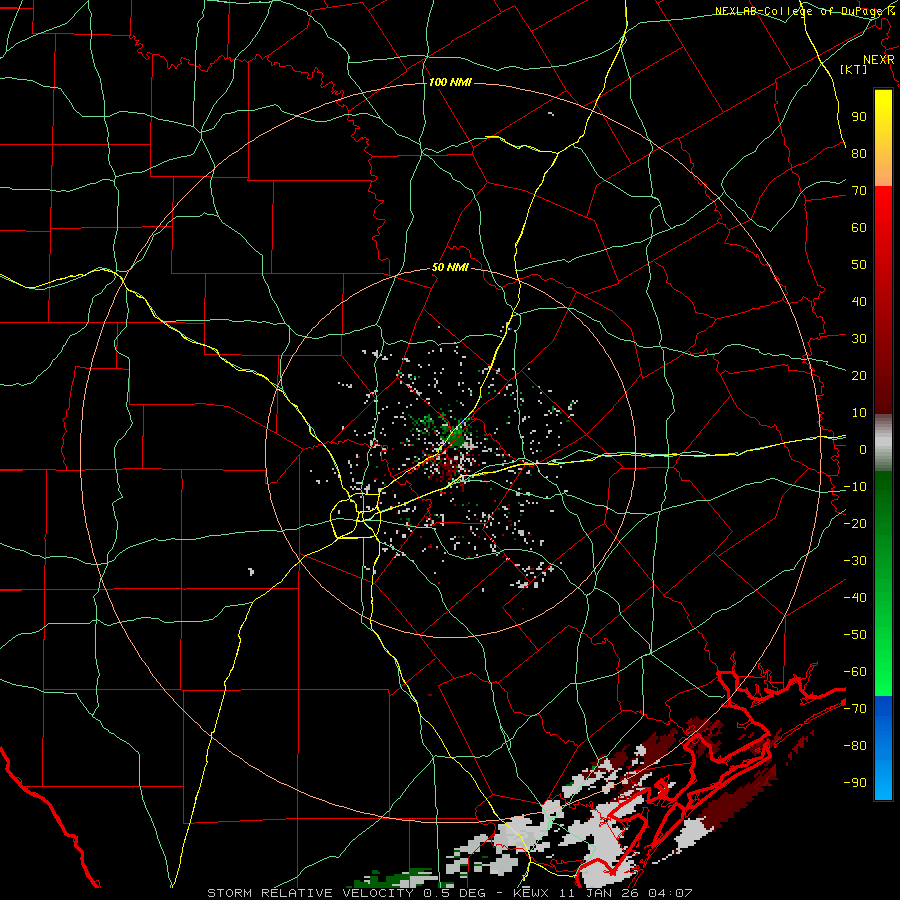
Task: Click the 10 value on velocity scale
Action: click(x=859, y=413)
